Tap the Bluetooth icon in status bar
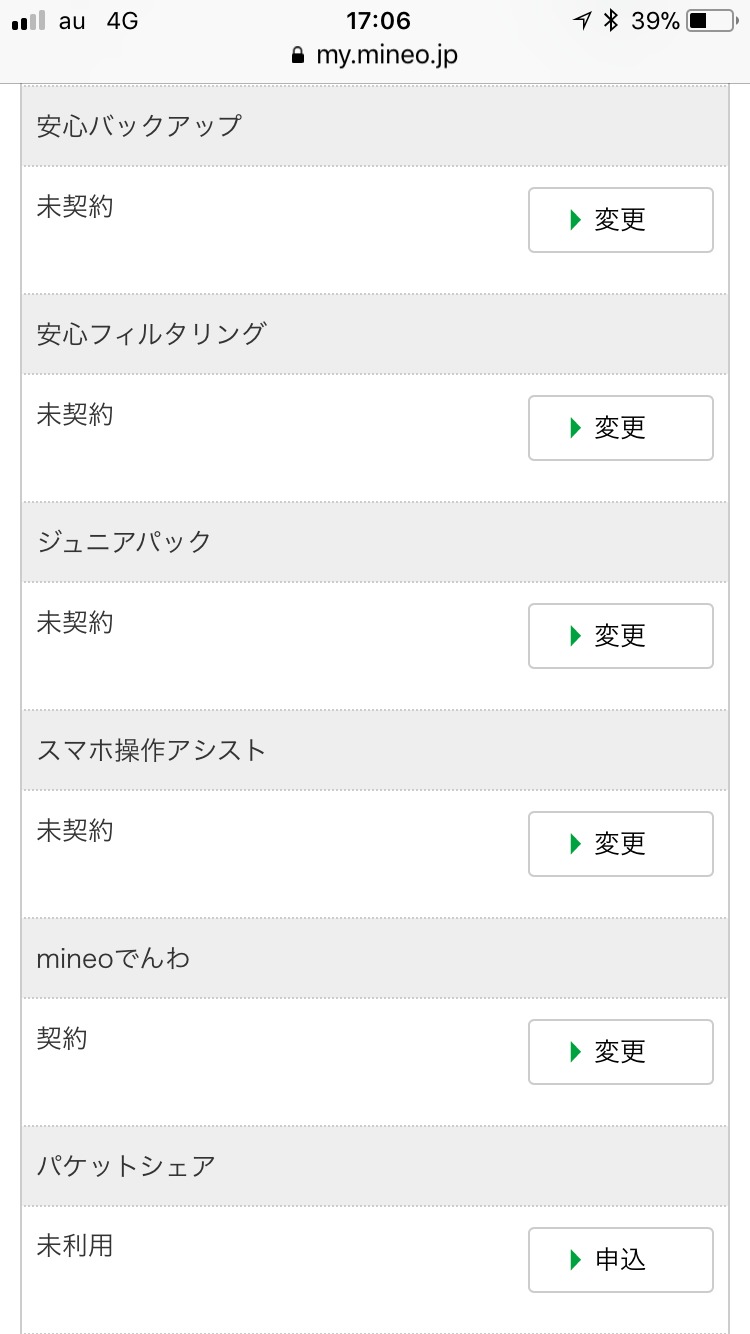 pos(611,21)
